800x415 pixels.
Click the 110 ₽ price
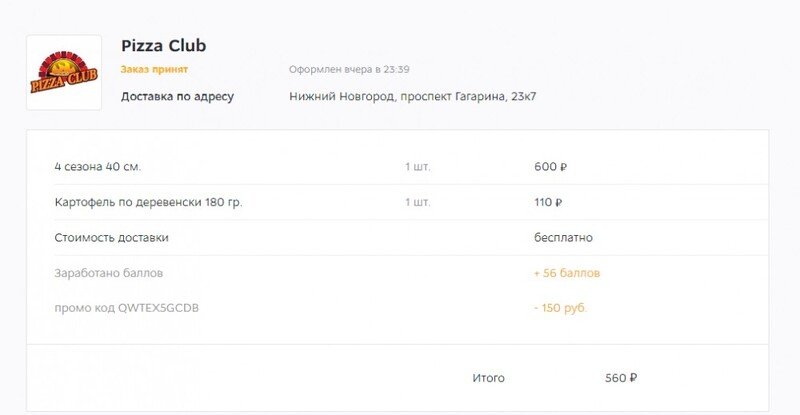click(x=548, y=202)
